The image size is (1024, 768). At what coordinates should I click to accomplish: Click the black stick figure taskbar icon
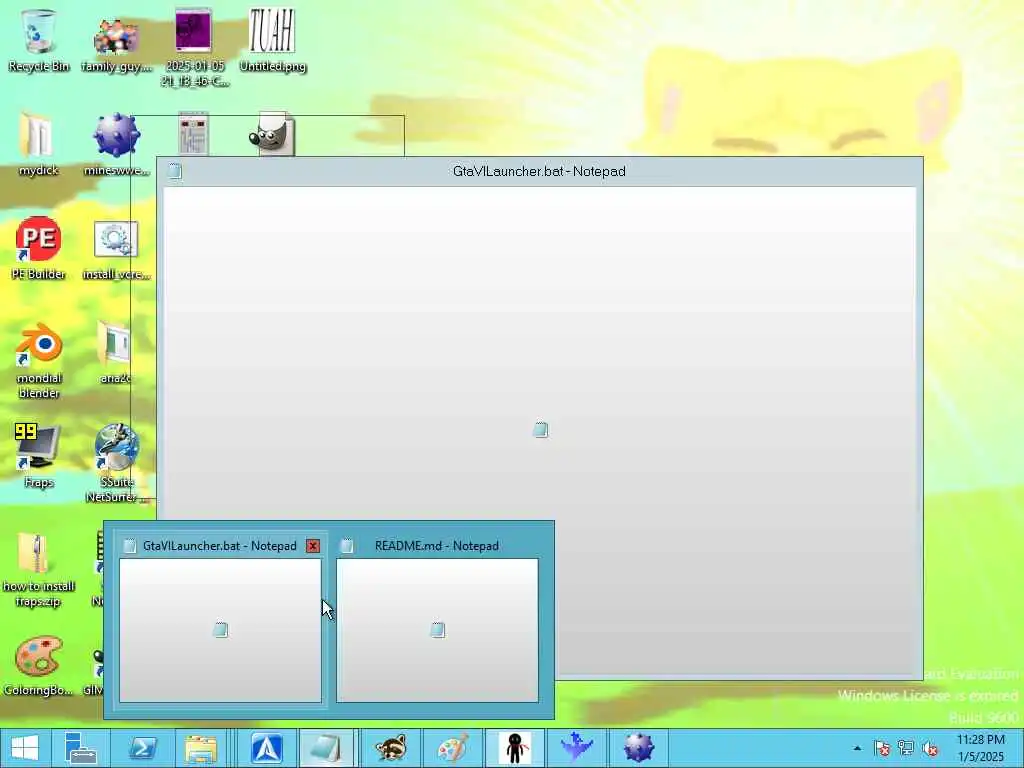coord(515,748)
